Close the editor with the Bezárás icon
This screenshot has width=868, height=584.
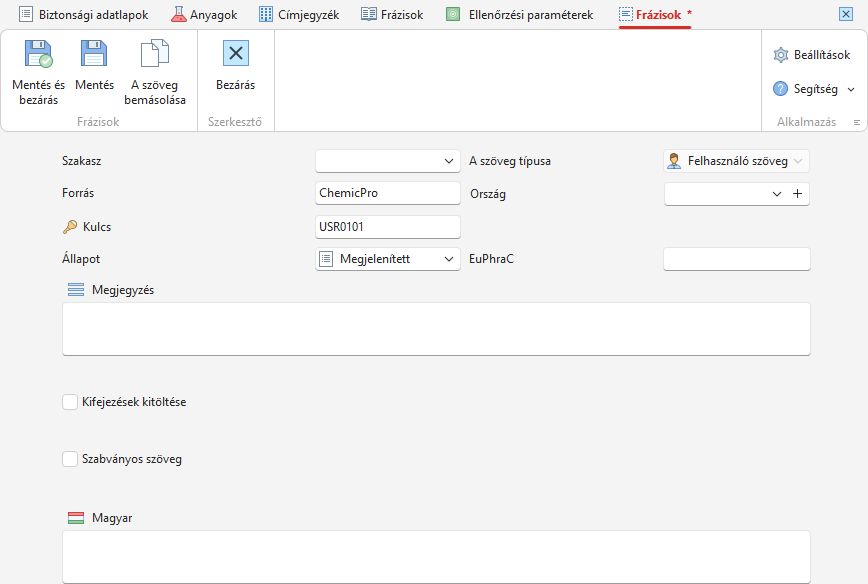pos(236,54)
